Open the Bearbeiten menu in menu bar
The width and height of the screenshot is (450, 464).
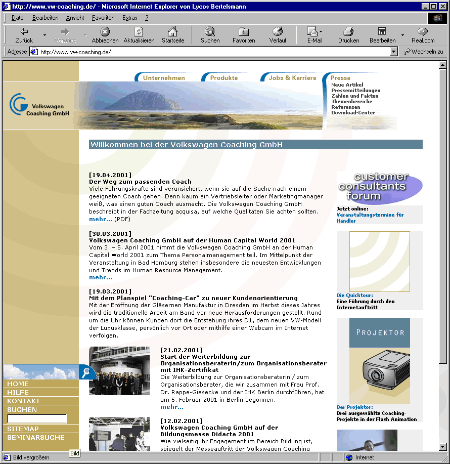(x=45, y=18)
